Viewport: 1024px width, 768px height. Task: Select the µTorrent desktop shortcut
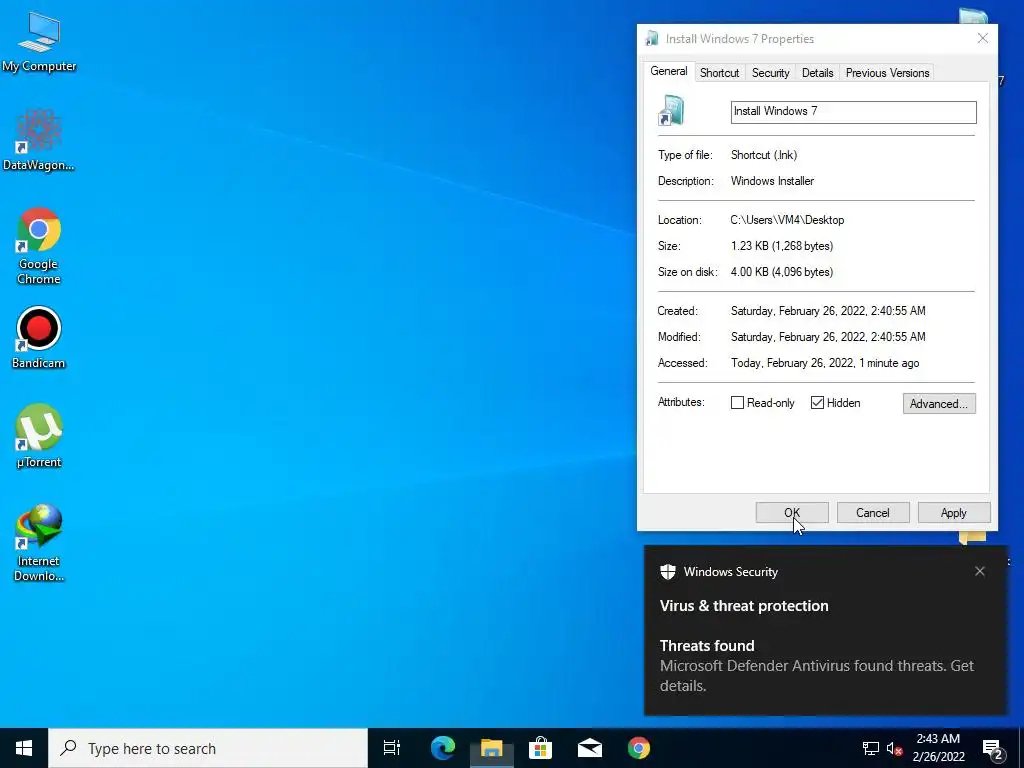(x=39, y=436)
